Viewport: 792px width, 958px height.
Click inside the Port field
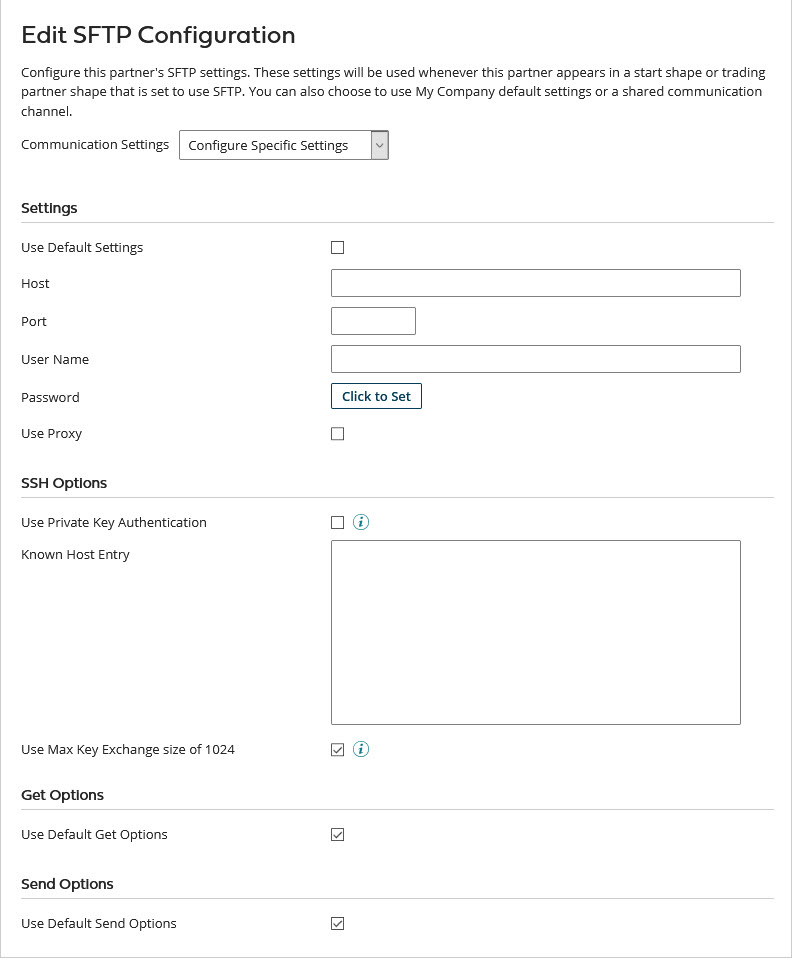tap(372, 320)
